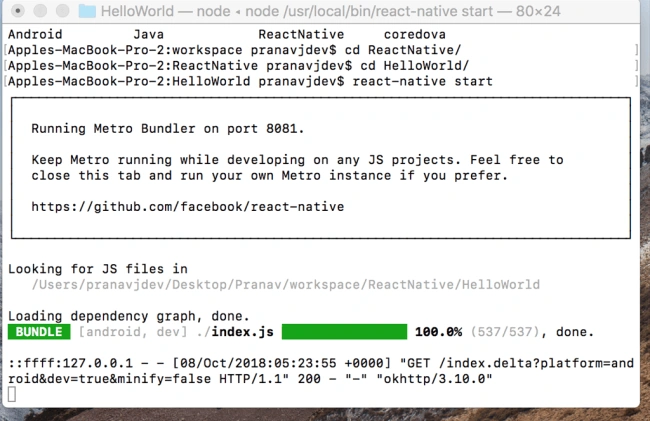Click the window minimize button
650x421 pixels.
pos(40,11)
